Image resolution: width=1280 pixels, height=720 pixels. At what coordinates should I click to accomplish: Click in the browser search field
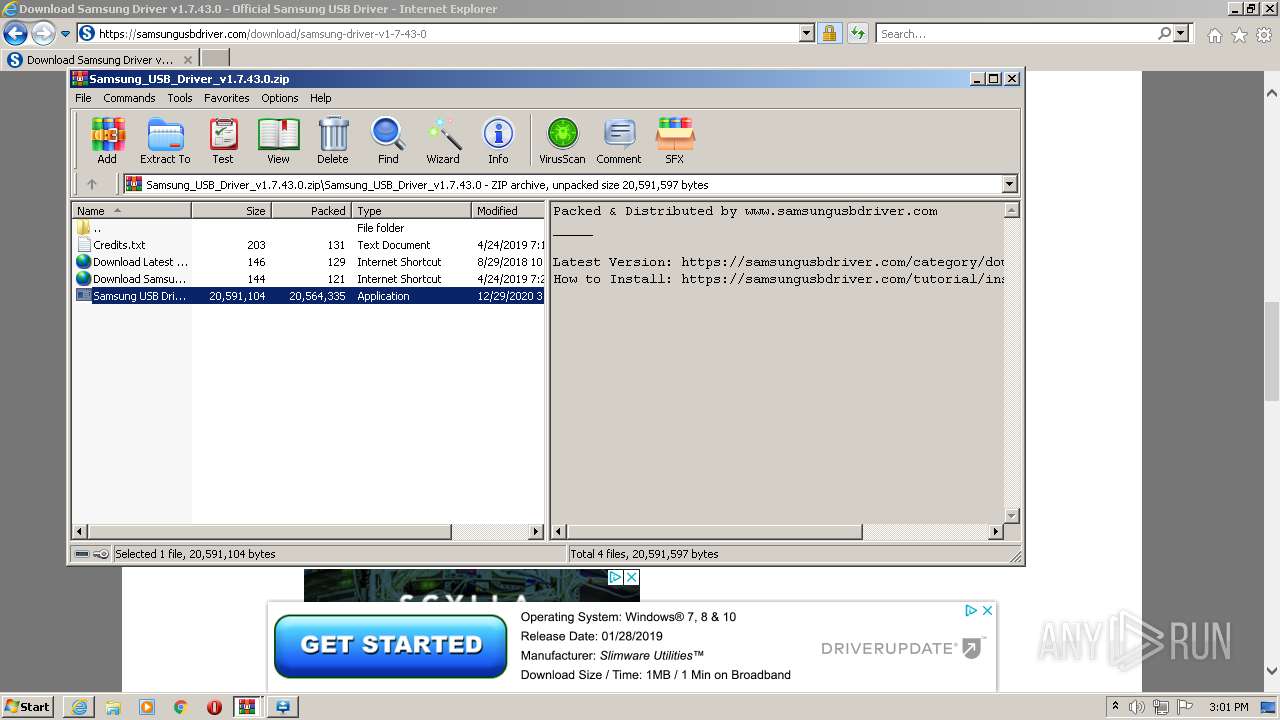tap(1015, 34)
